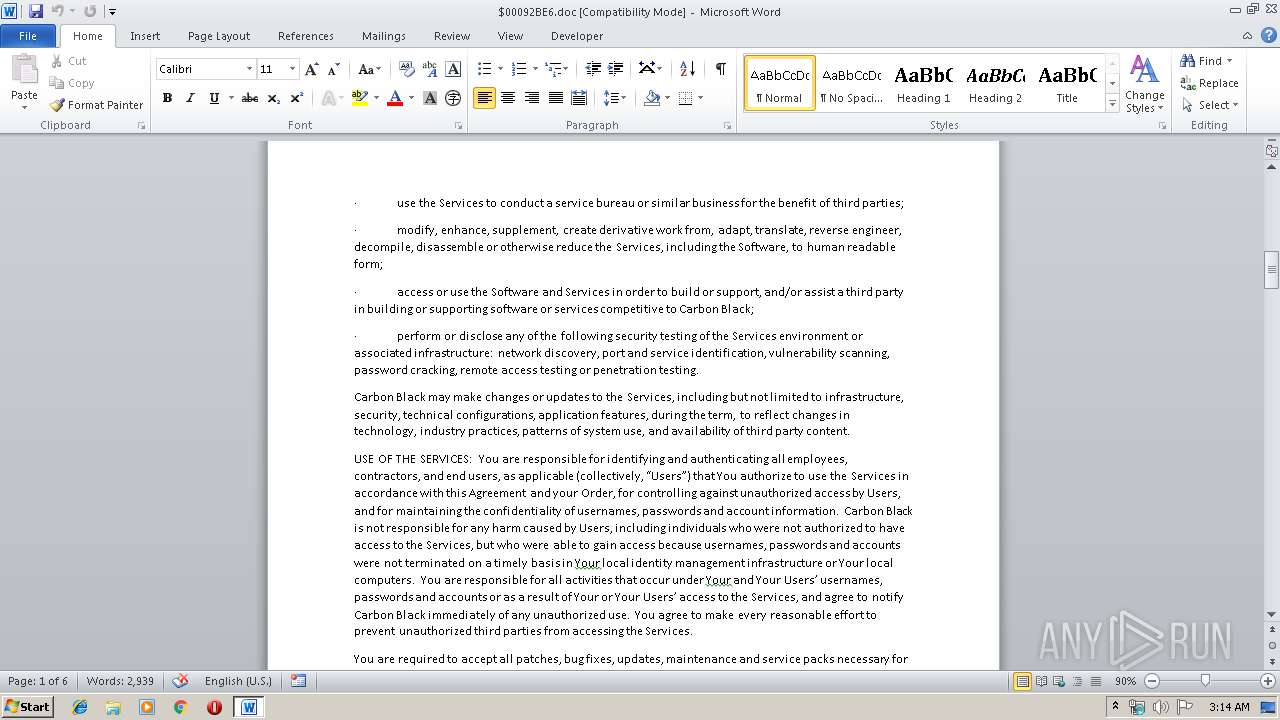This screenshot has height=720, width=1280.
Task: Click Decrease Indent icon
Action: 593,69
